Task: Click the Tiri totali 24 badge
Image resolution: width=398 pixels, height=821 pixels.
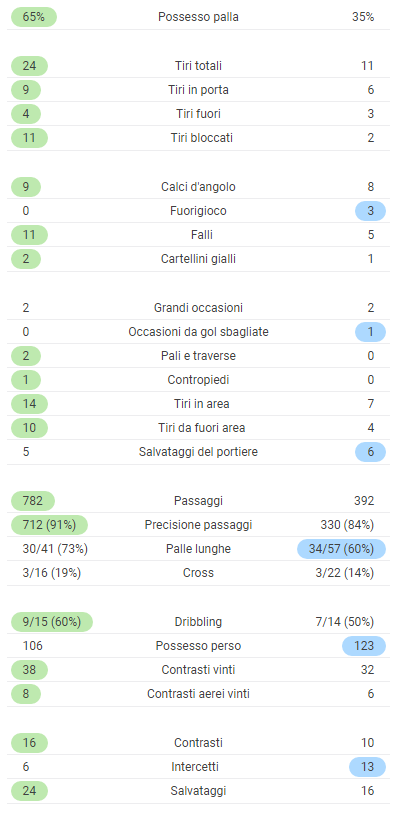Action: point(29,65)
